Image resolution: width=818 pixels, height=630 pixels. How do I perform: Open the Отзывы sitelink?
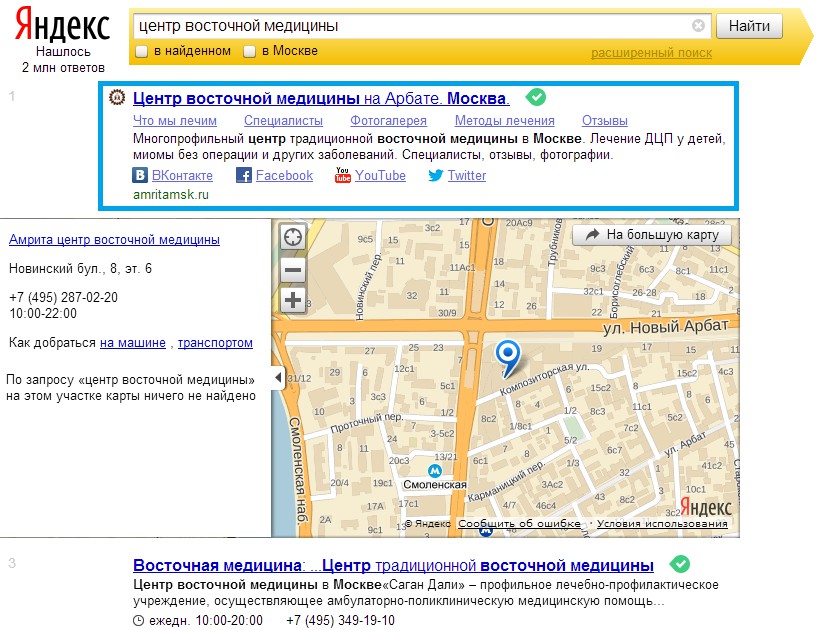[605, 120]
